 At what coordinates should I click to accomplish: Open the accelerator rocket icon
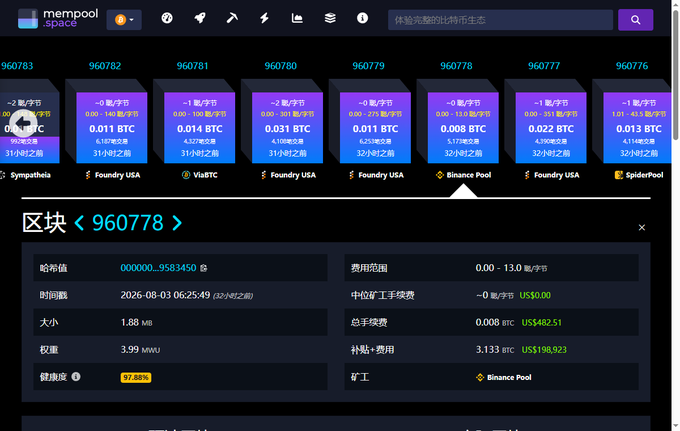coord(199,18)
